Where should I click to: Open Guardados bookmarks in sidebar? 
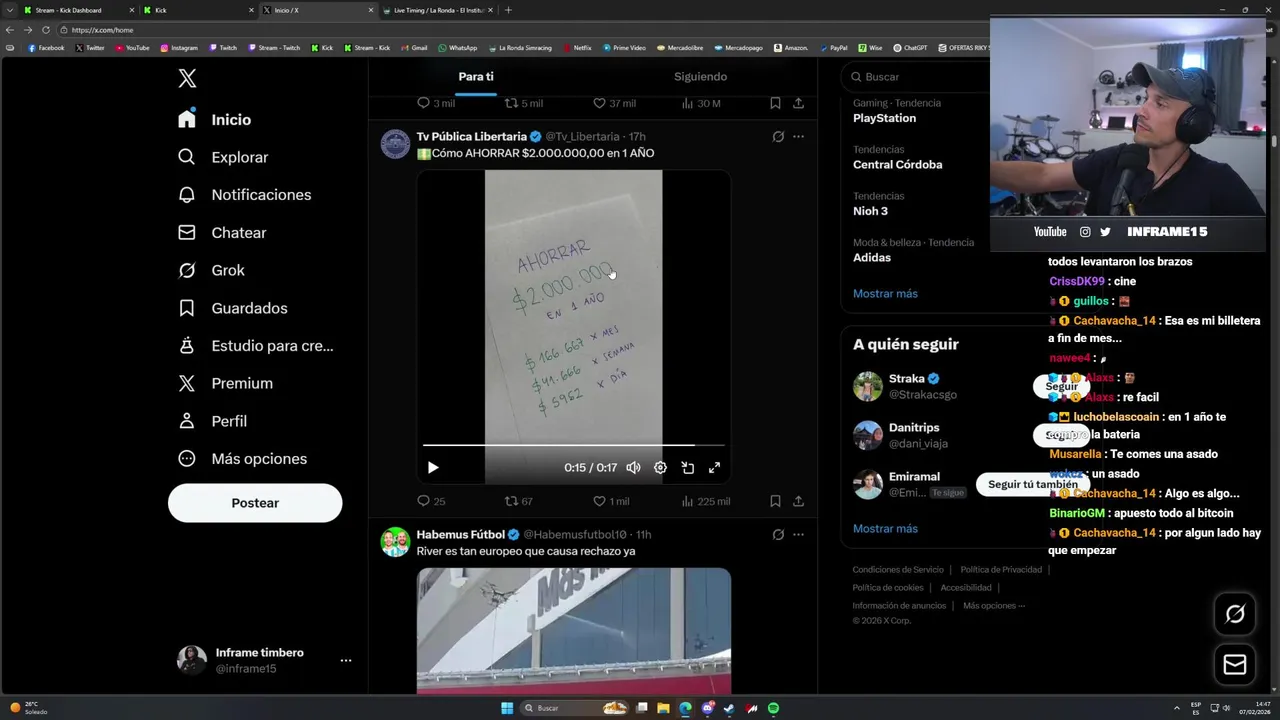coord(233,308)
